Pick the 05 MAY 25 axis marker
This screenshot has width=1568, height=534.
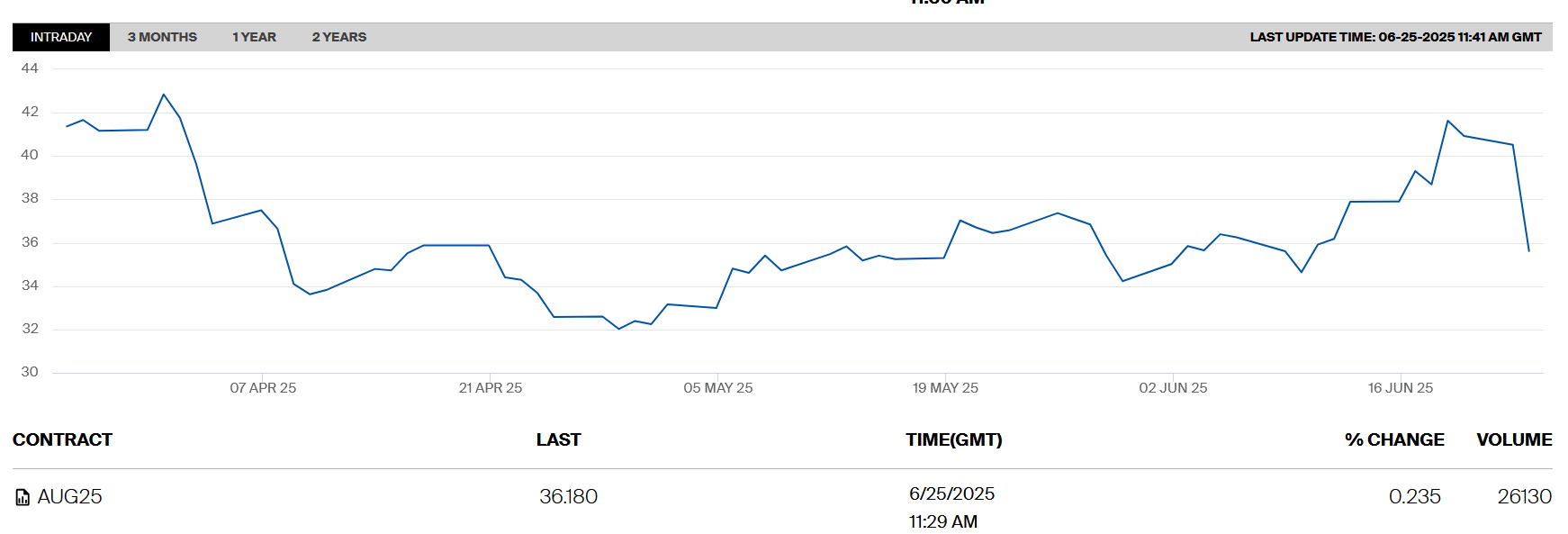click(717, 388)
